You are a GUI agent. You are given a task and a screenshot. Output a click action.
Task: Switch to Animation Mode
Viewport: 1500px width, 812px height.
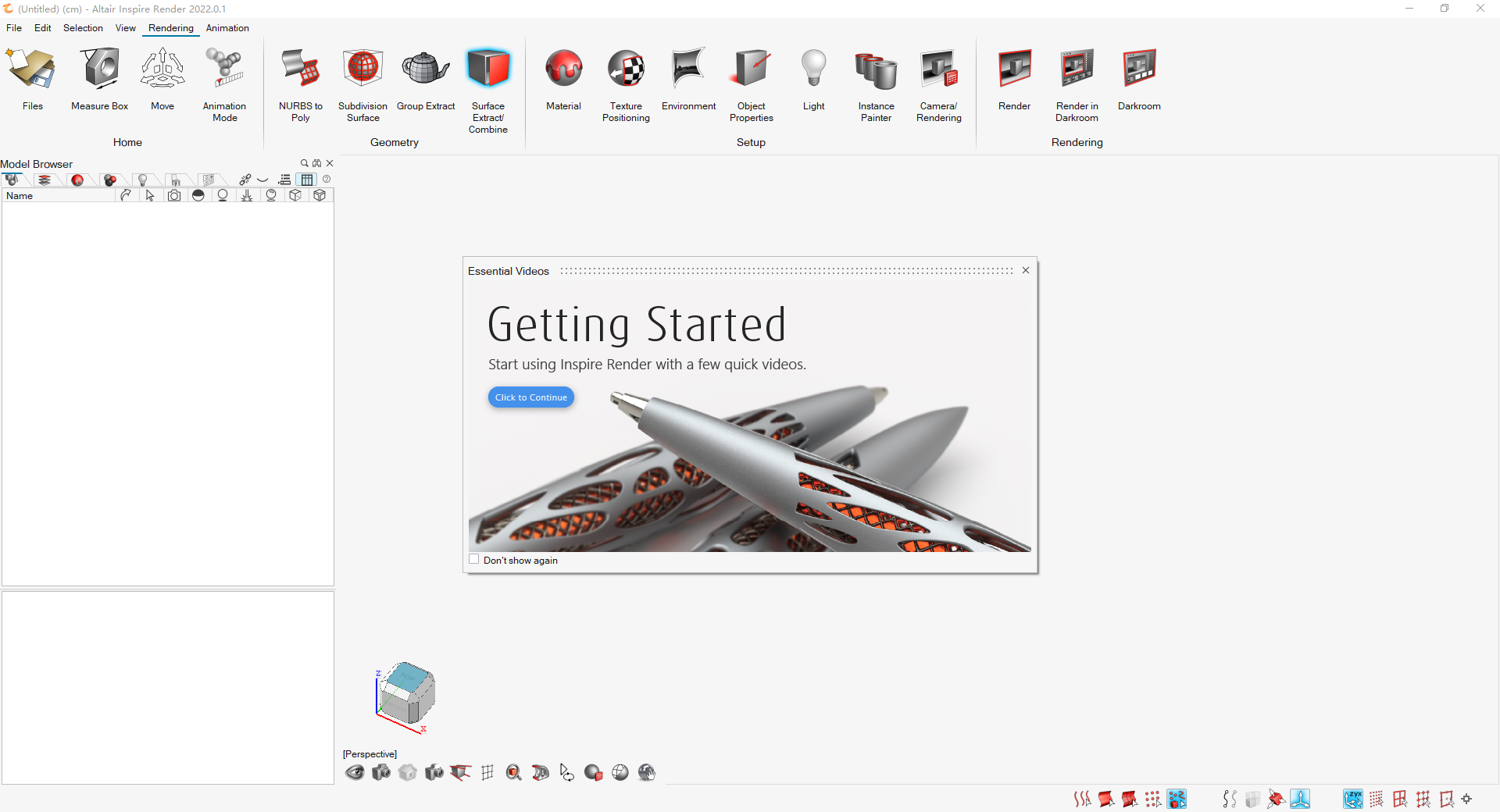(x=224, y=84)
